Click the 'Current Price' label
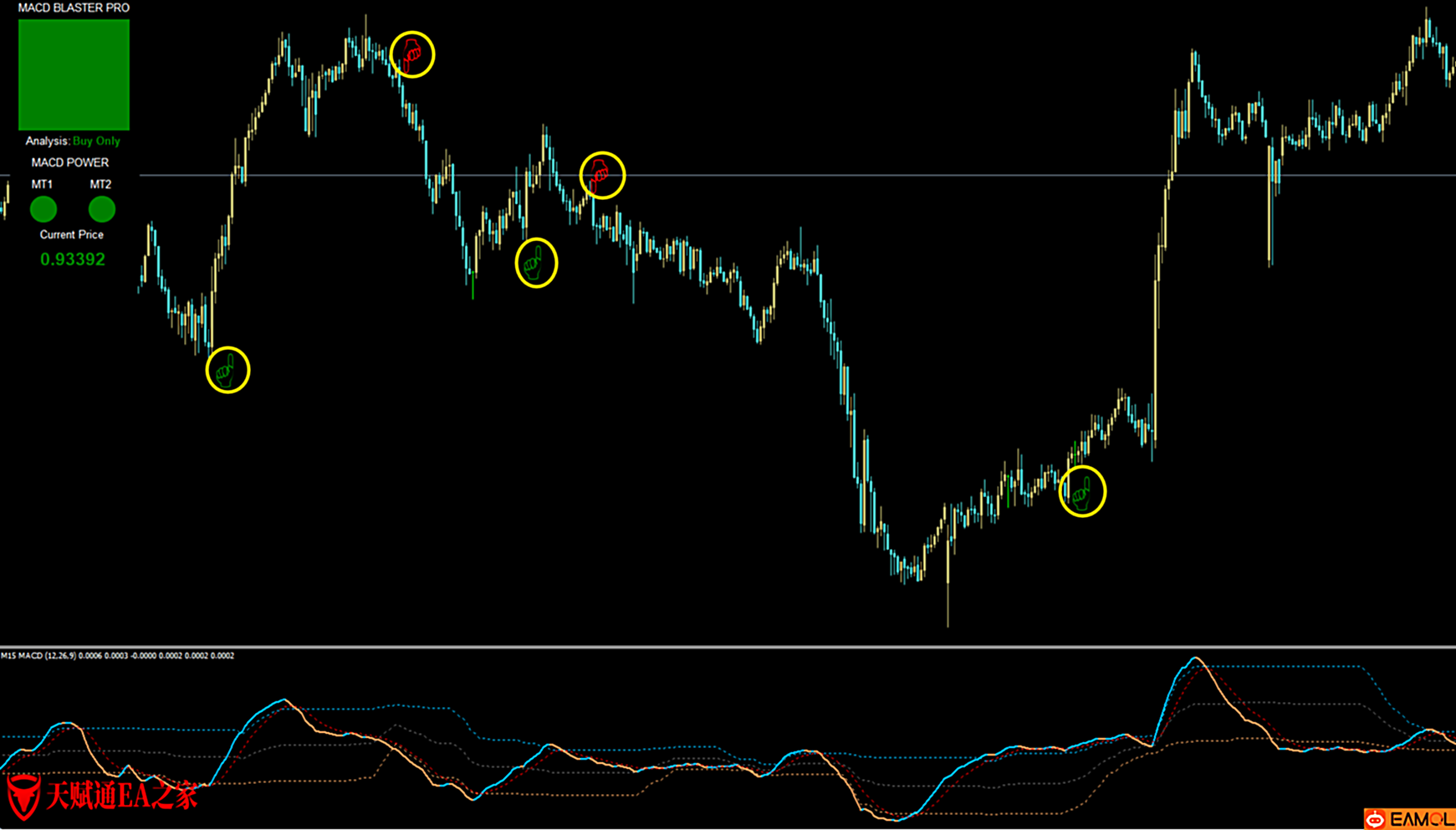This screenshot has width=1456, height=830. point(72,234)
